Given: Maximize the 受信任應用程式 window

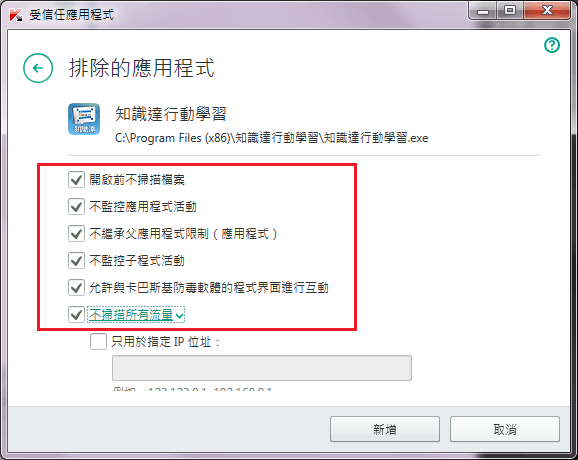Looking at the screenshot, I should coord(510,11).
